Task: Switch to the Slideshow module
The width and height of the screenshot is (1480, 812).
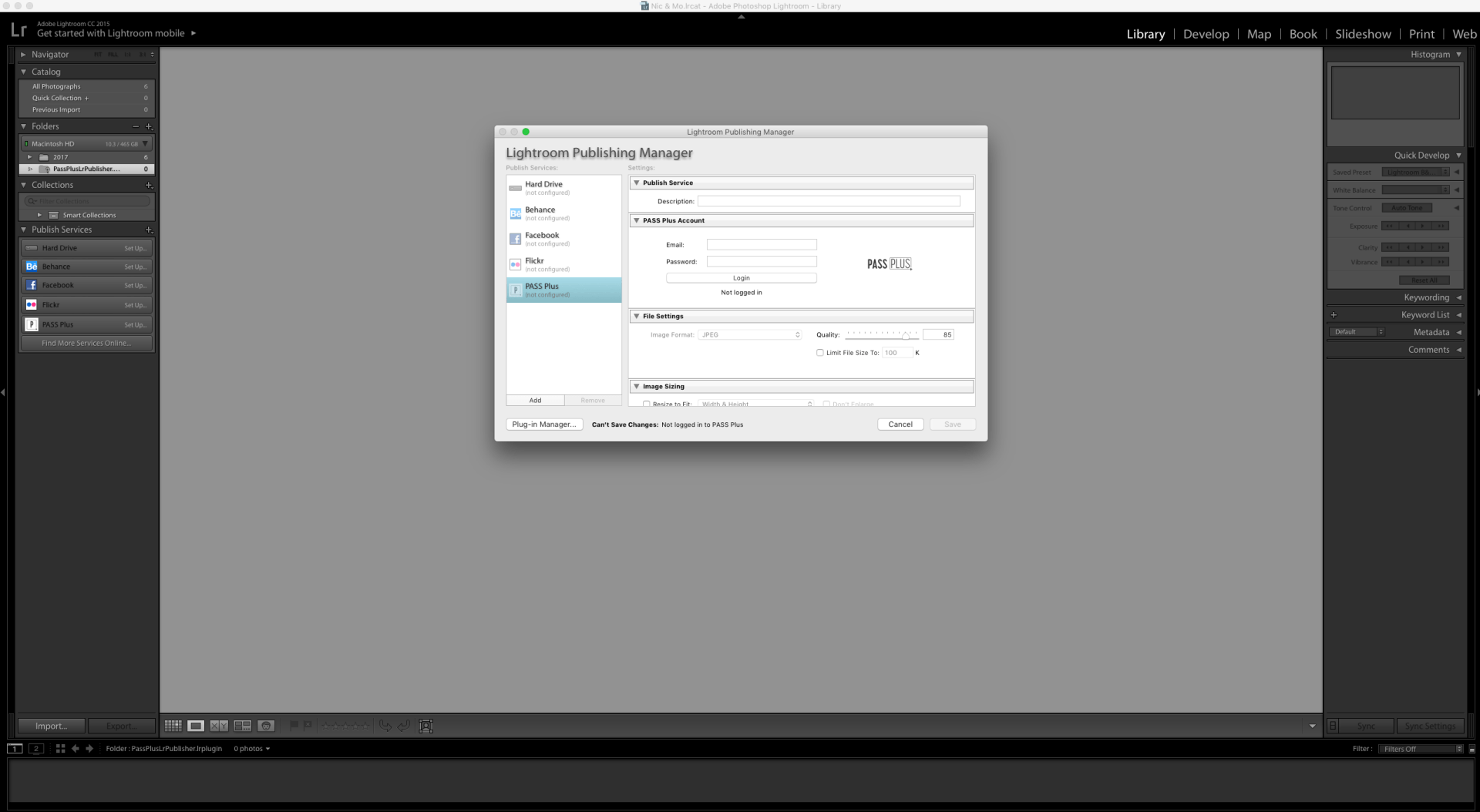Action: tap(1363, 34)
